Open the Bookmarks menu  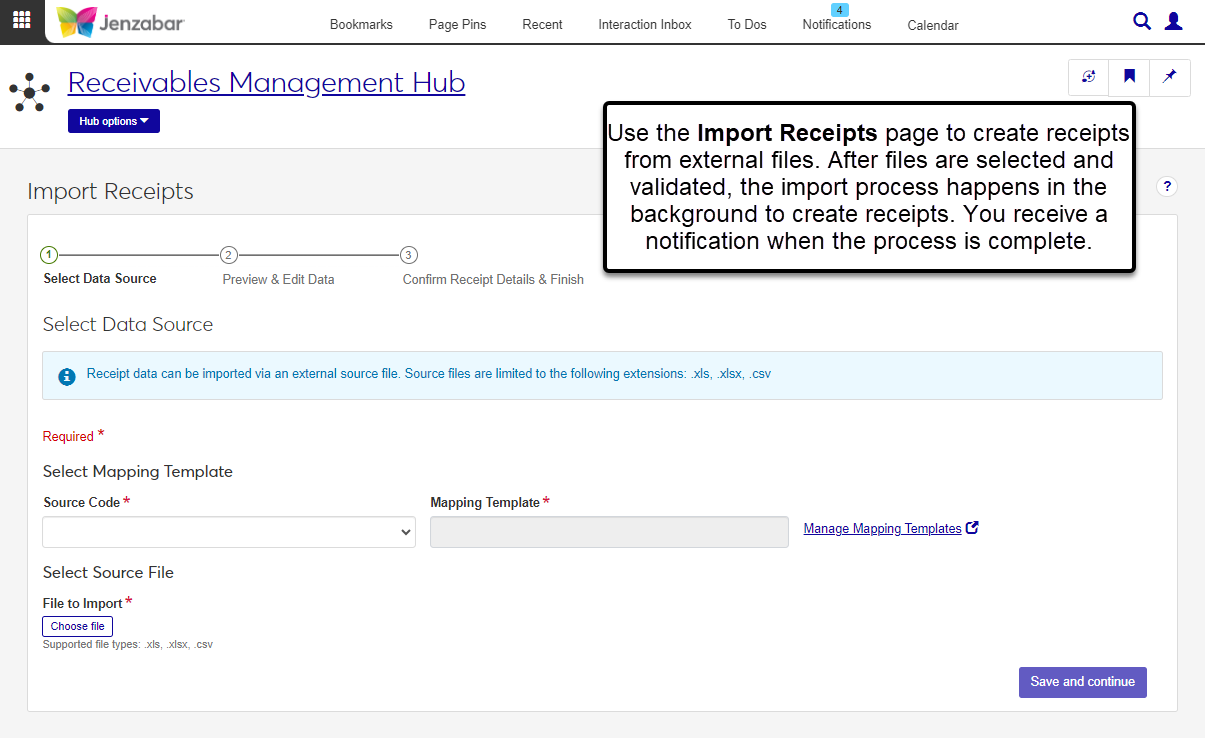click(361, 25)
